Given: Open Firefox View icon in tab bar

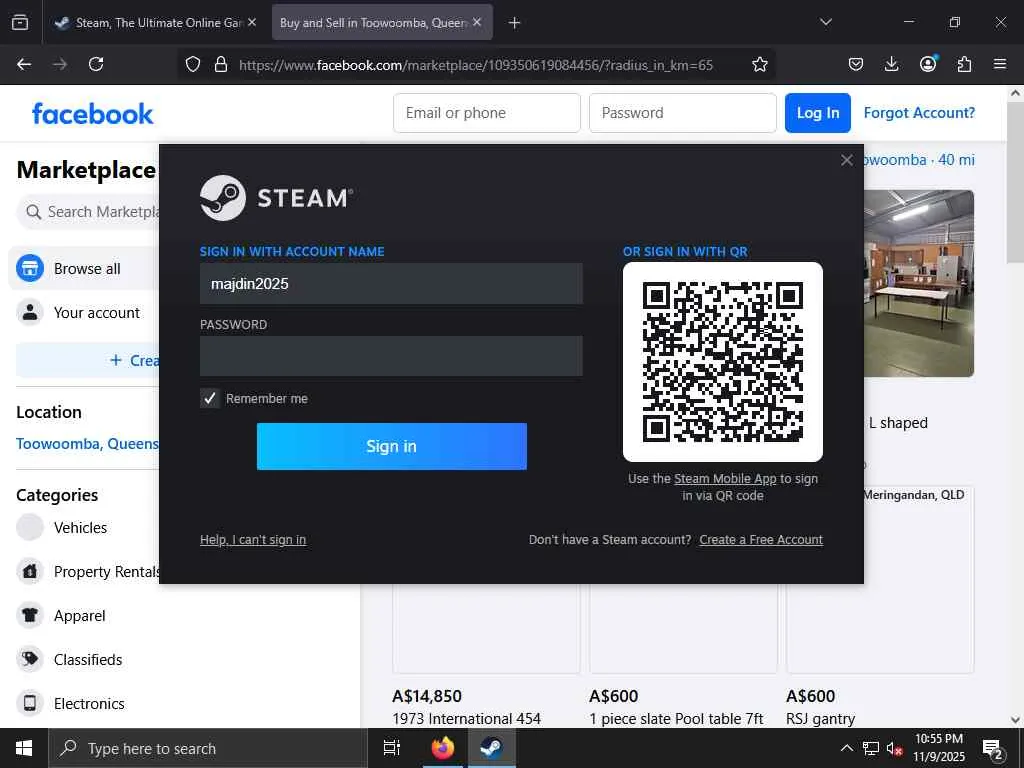Looking at the screenshot, I should pos(20,22).
